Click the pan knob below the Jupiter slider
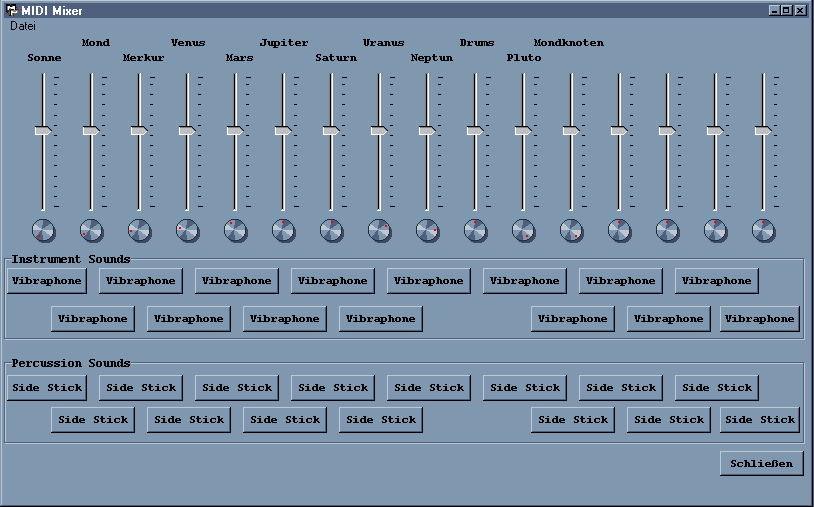The image size is (814, 507). click(283, 230)
